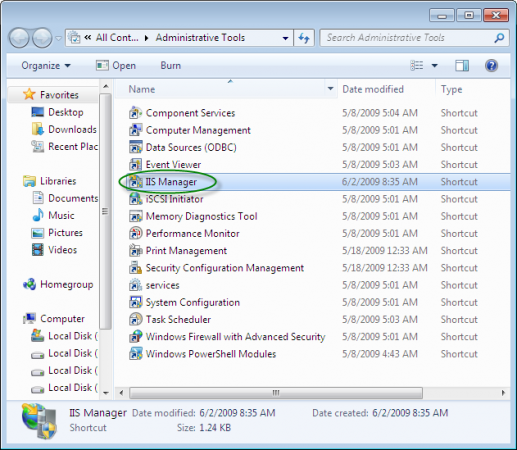Click the horizontal scrollbar right arrow
Image resolution: width=517 pixels, height=450 pixels.
click(503, 393)
